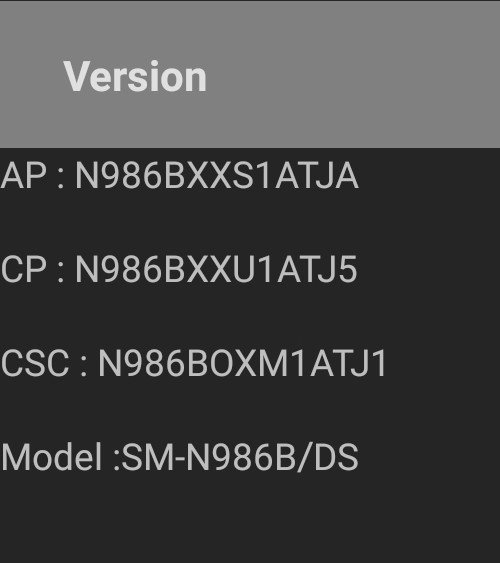Screen dimensions: 500x563
Task: Select the CSC version line
Action: tap(194, 363)
